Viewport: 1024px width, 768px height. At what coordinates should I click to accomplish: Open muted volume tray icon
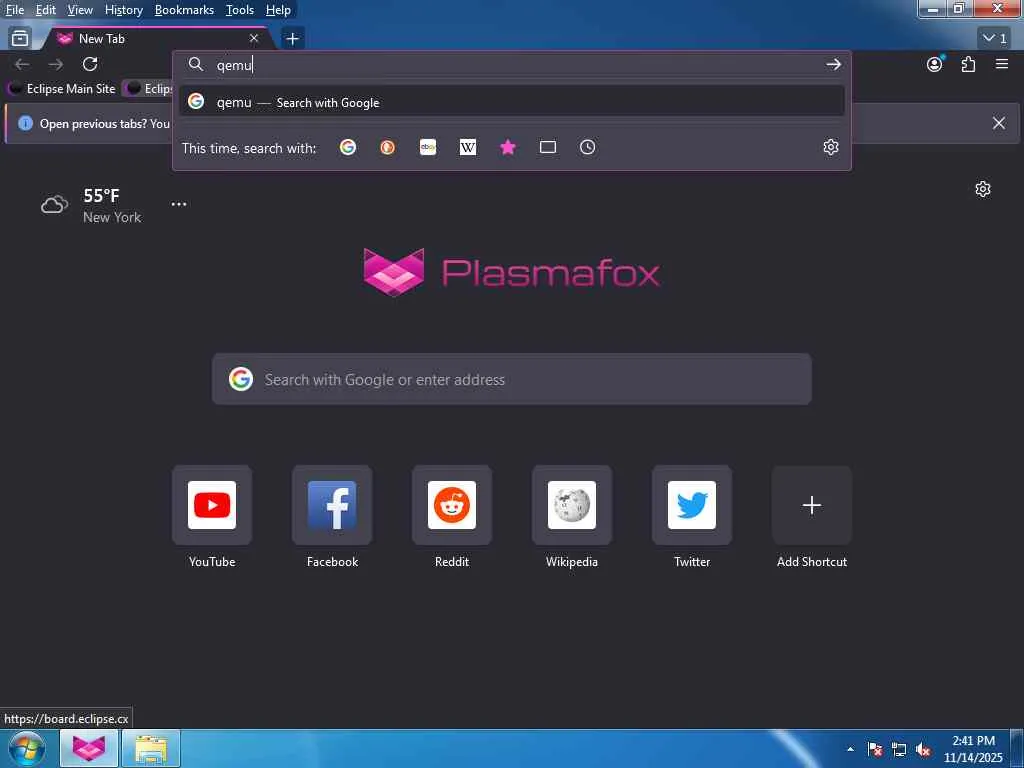click(x=923, y=750)
